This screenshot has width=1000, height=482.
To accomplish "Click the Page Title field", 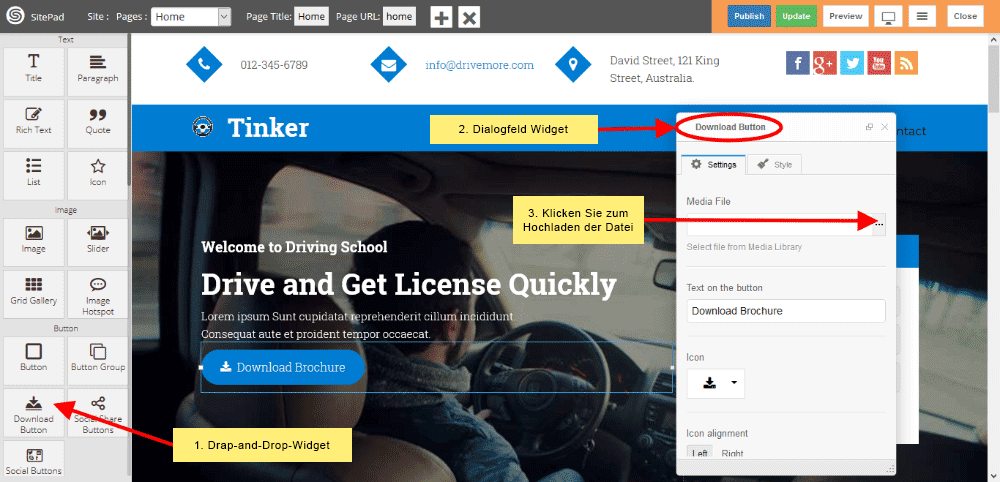I will (x=311, y=17).
